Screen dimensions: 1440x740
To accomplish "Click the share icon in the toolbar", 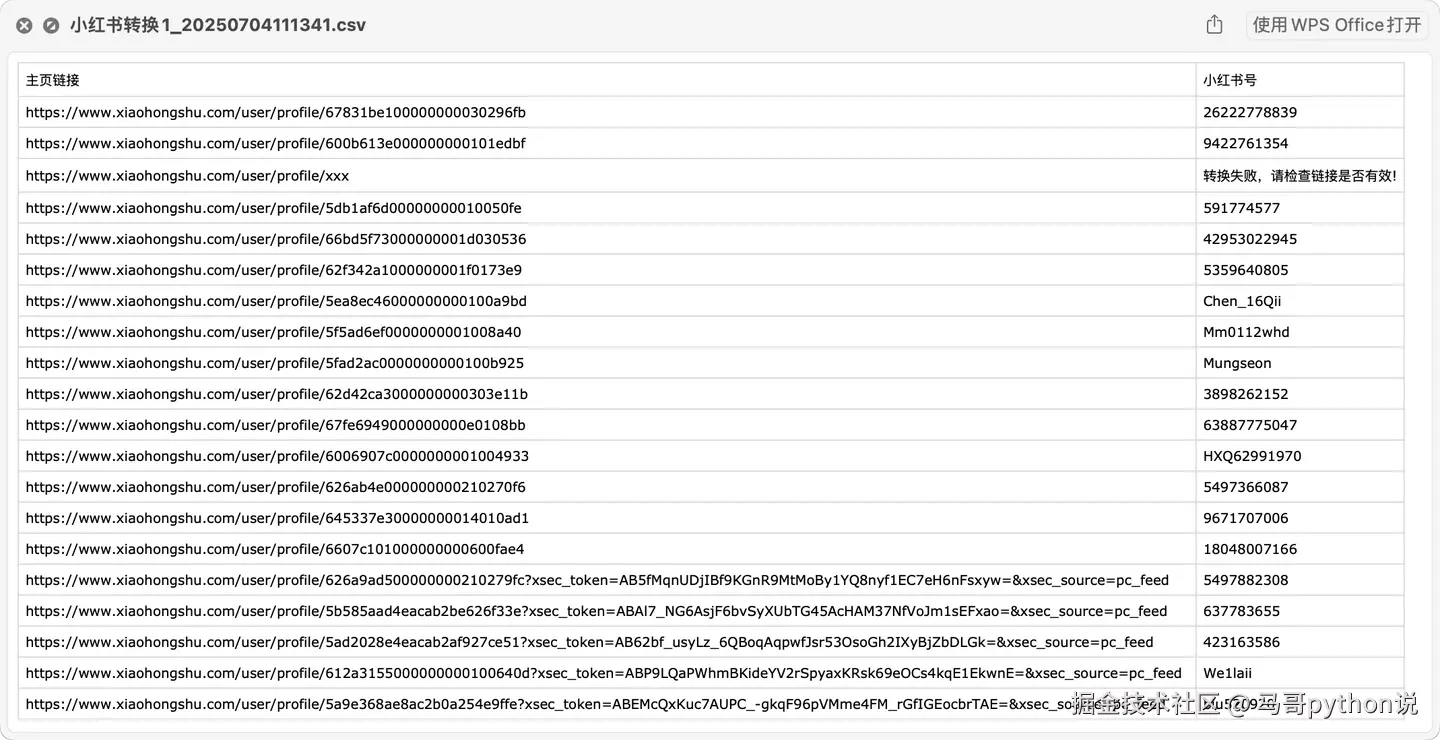I will click(x=1213, y=24).
